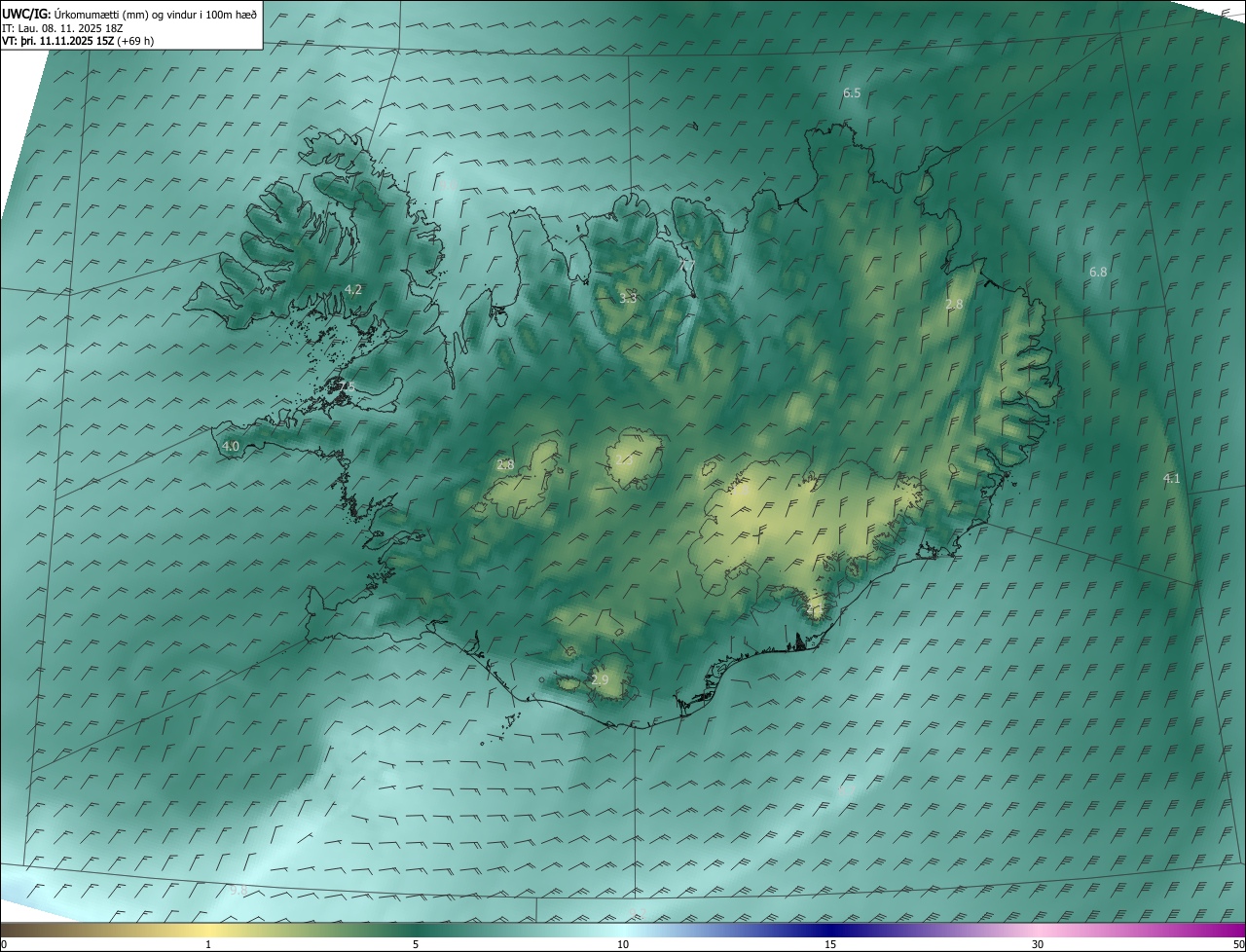Click the 4.1 value label off the east coast
Screen dimensions: 1246x952
click(1171, 478)
